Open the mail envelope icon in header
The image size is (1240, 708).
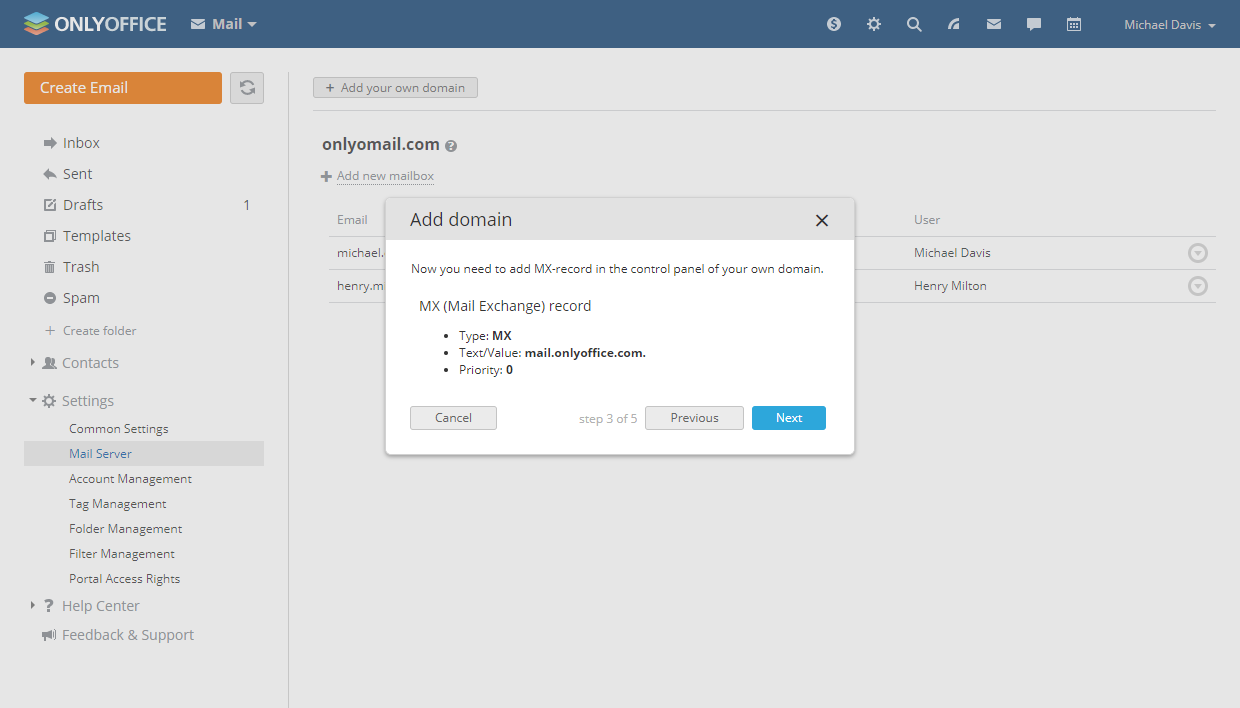(994, 24)
